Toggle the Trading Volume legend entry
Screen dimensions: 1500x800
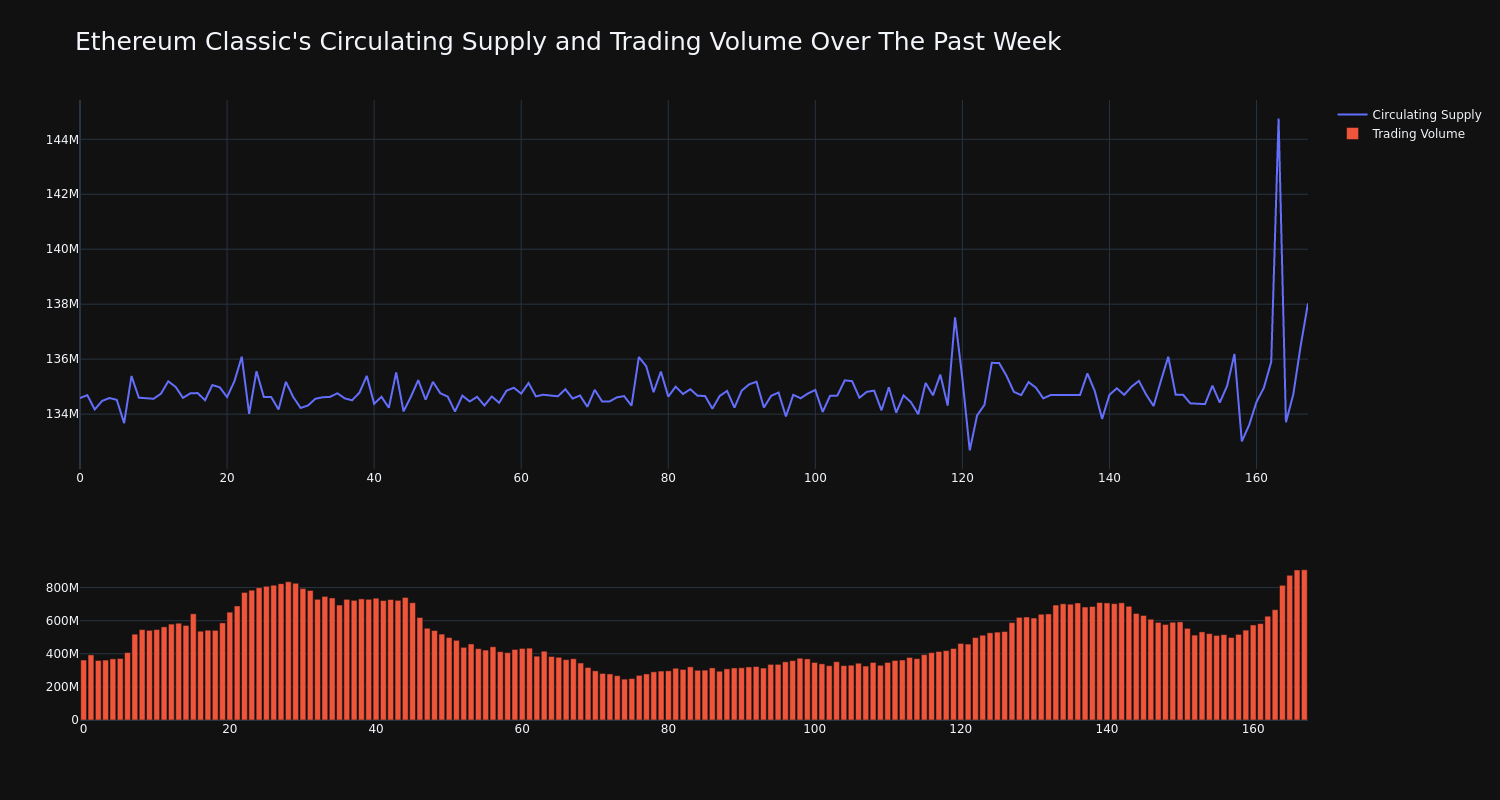[1410, 134]
